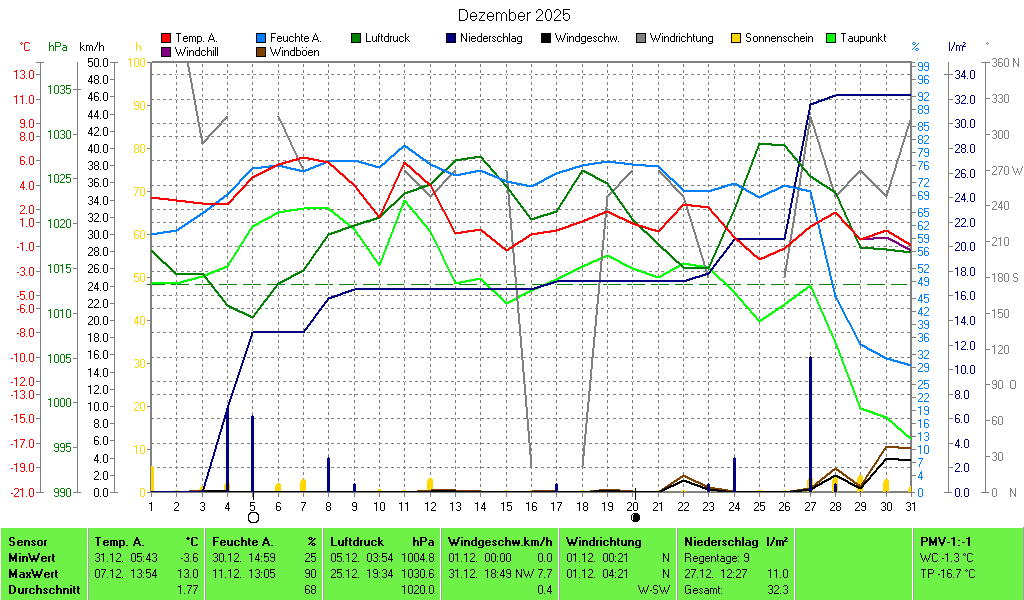Click the dark green Luftdruck legend square
This screenshot has width=1024, height=600.
click(356, 38)
